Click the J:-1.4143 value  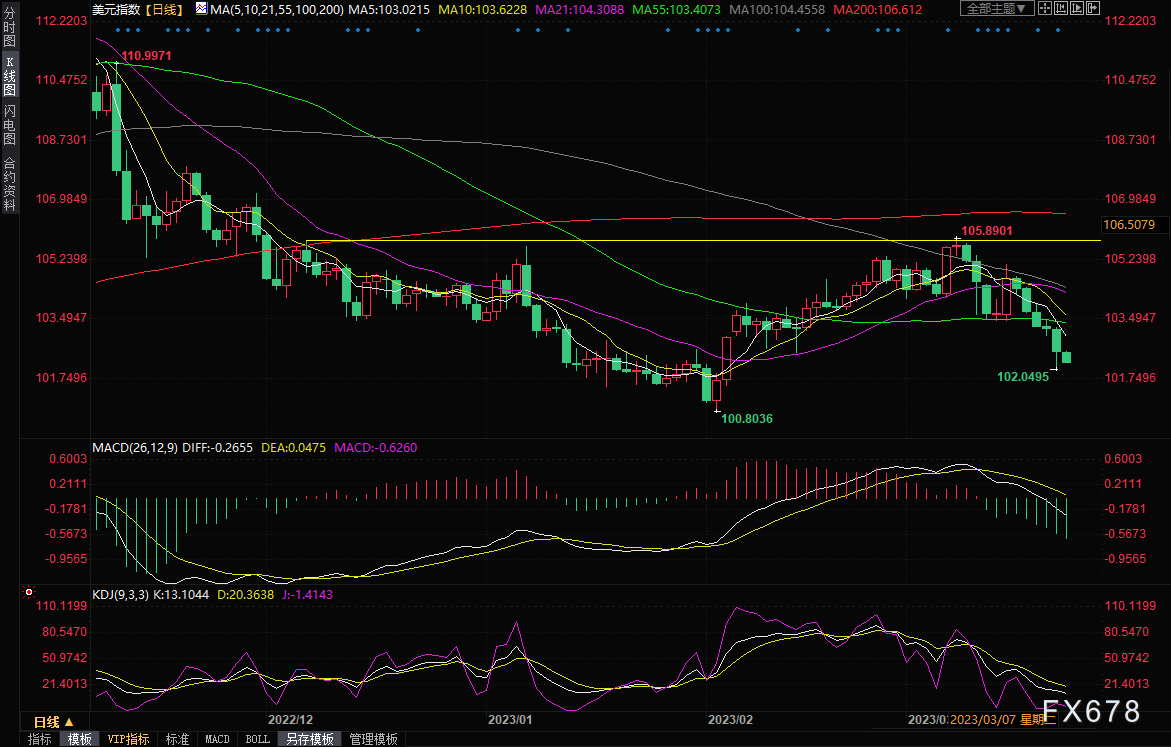point(307,595)
